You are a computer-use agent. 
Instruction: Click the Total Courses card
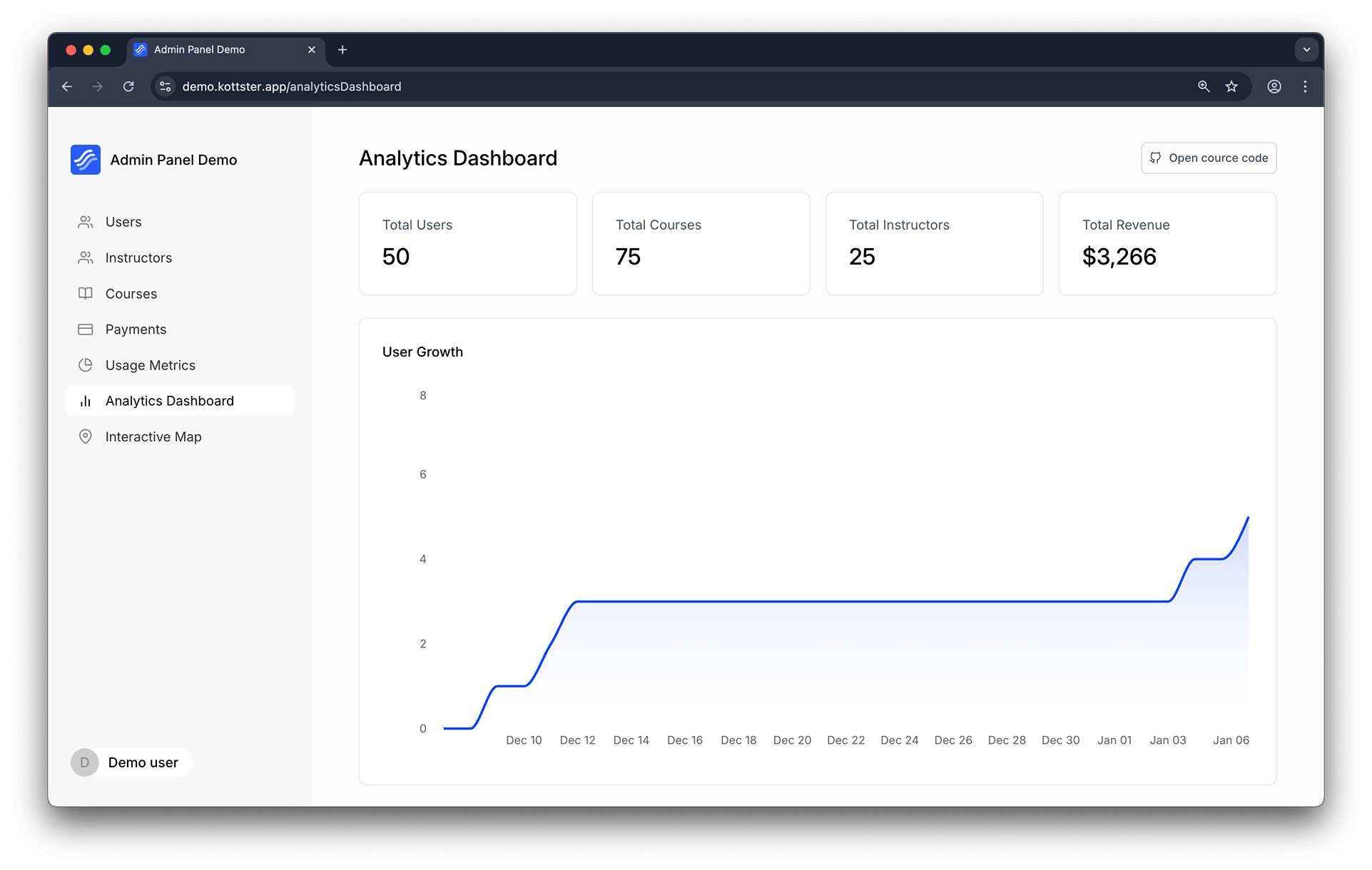[x=701, y=243]
